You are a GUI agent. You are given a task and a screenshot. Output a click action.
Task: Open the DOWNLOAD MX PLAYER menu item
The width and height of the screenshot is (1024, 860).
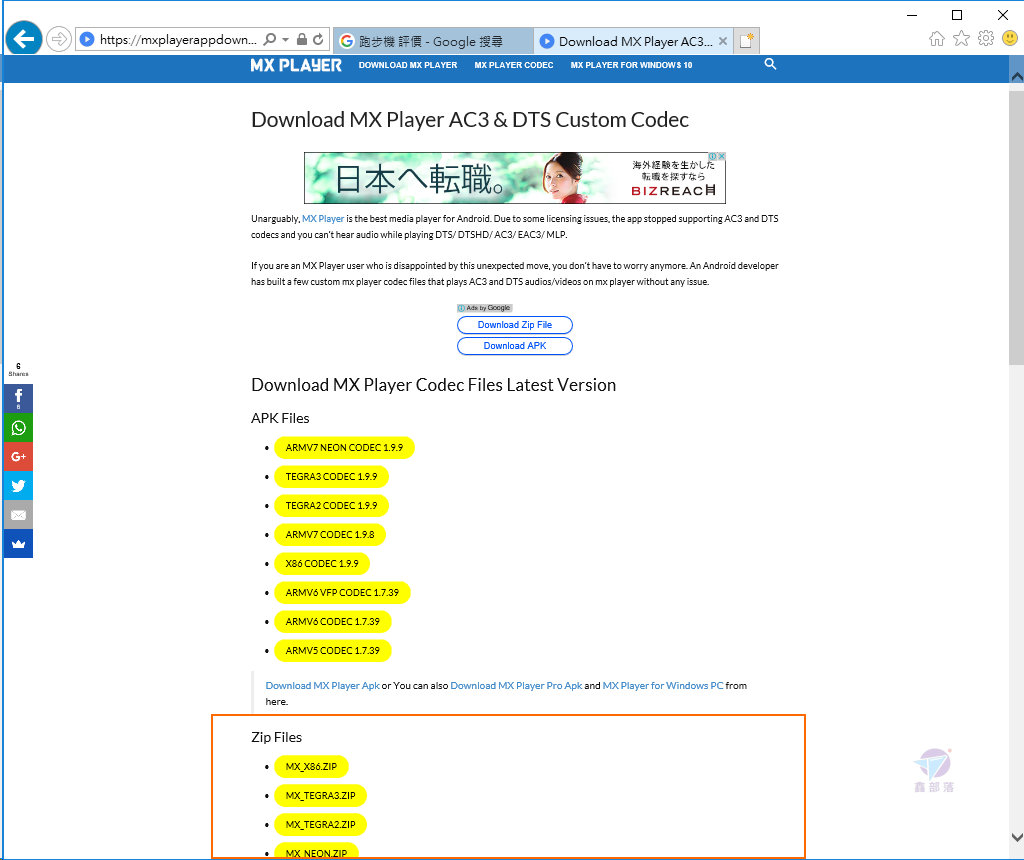click(x=408, y=65)
